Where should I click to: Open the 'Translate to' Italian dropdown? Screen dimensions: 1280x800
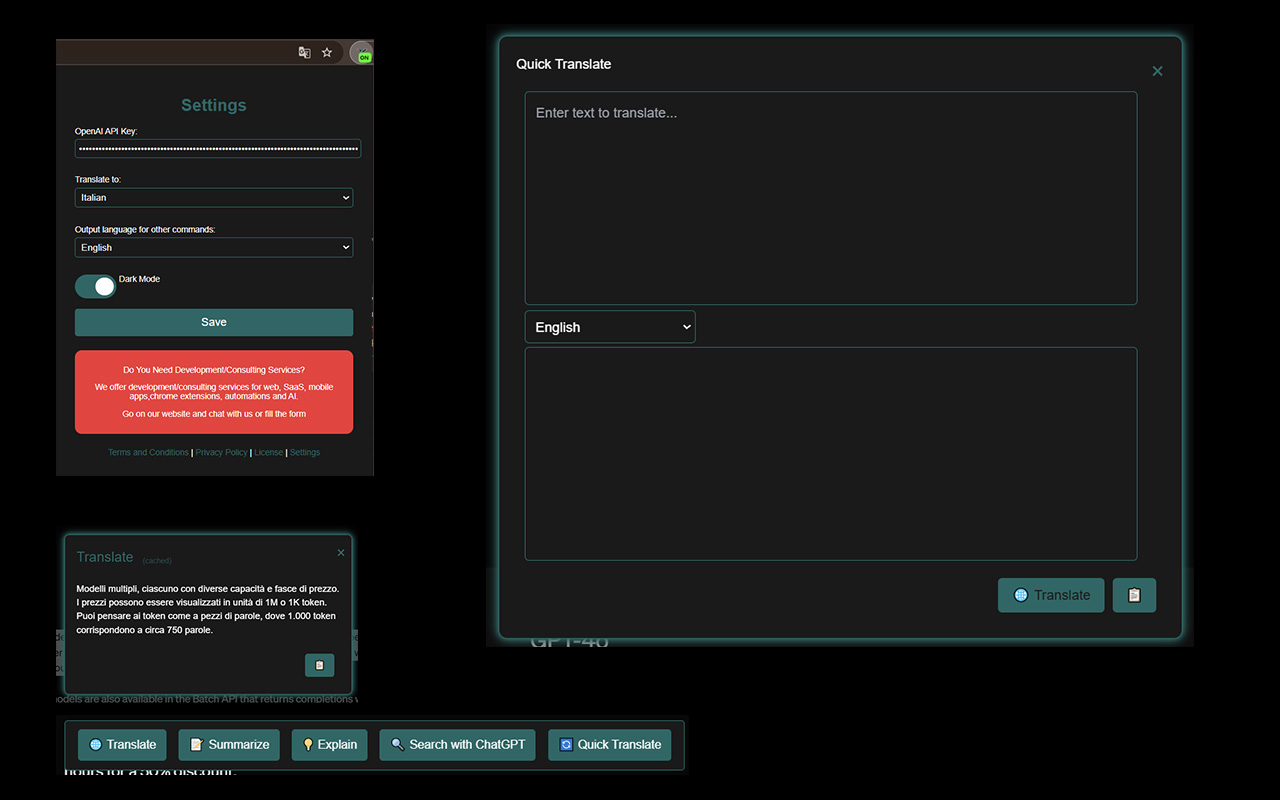(x=214, y=198)
